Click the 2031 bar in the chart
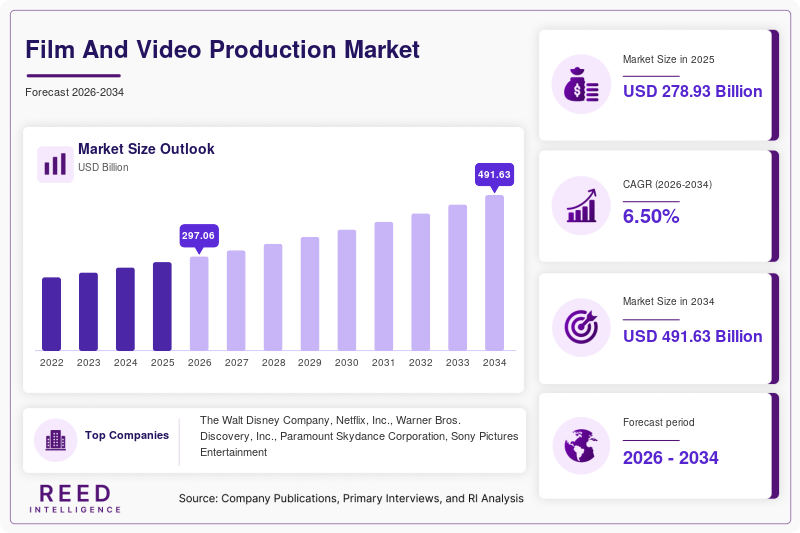Image resolution: width=800 pixels, height=533 pixels. click(x=384, y=286)
